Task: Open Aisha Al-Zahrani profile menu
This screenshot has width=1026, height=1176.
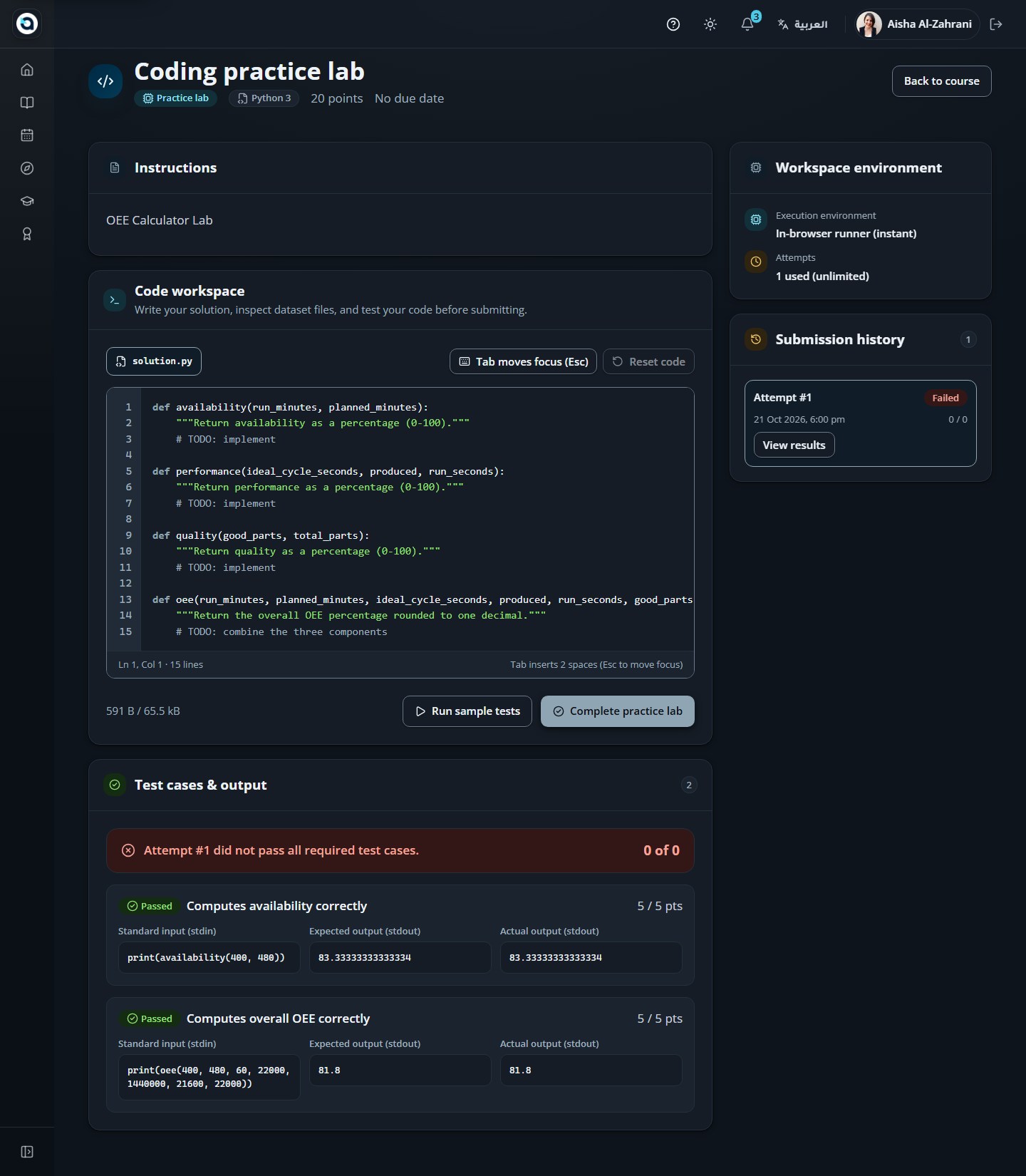Action: point(916,24)
